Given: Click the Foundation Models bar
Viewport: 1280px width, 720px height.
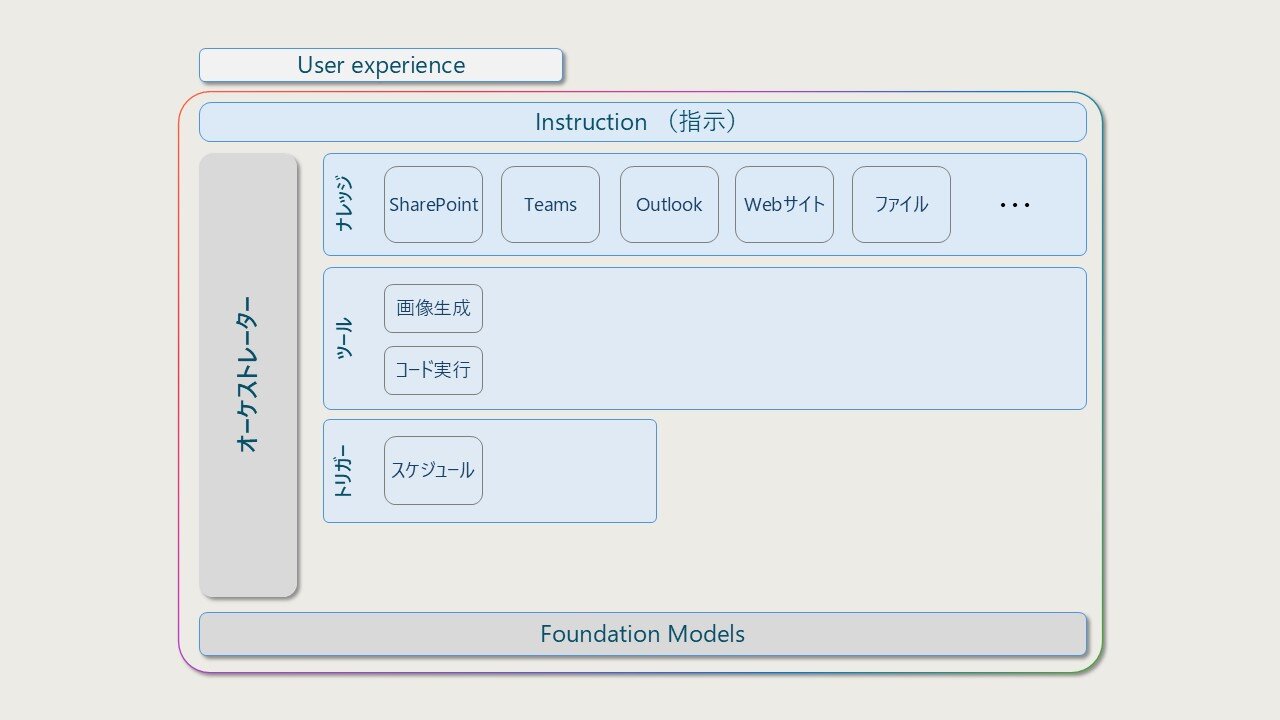Looking at the screenshot, I should point(642,634).
